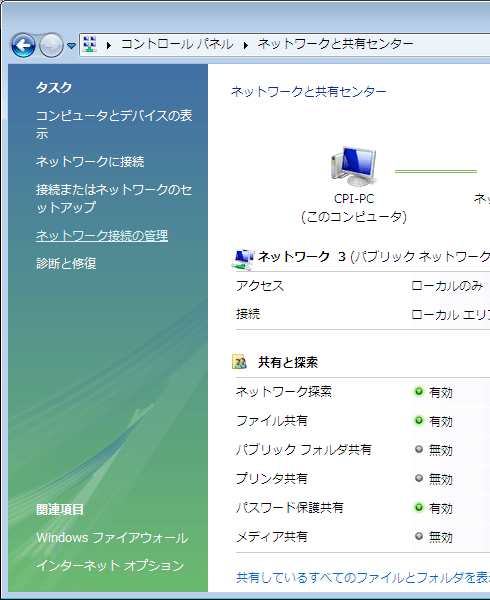The width and height of the screenshot is (490, 600).
Task: Click the green status dot for ファイル共有
Action: (419, 421)
